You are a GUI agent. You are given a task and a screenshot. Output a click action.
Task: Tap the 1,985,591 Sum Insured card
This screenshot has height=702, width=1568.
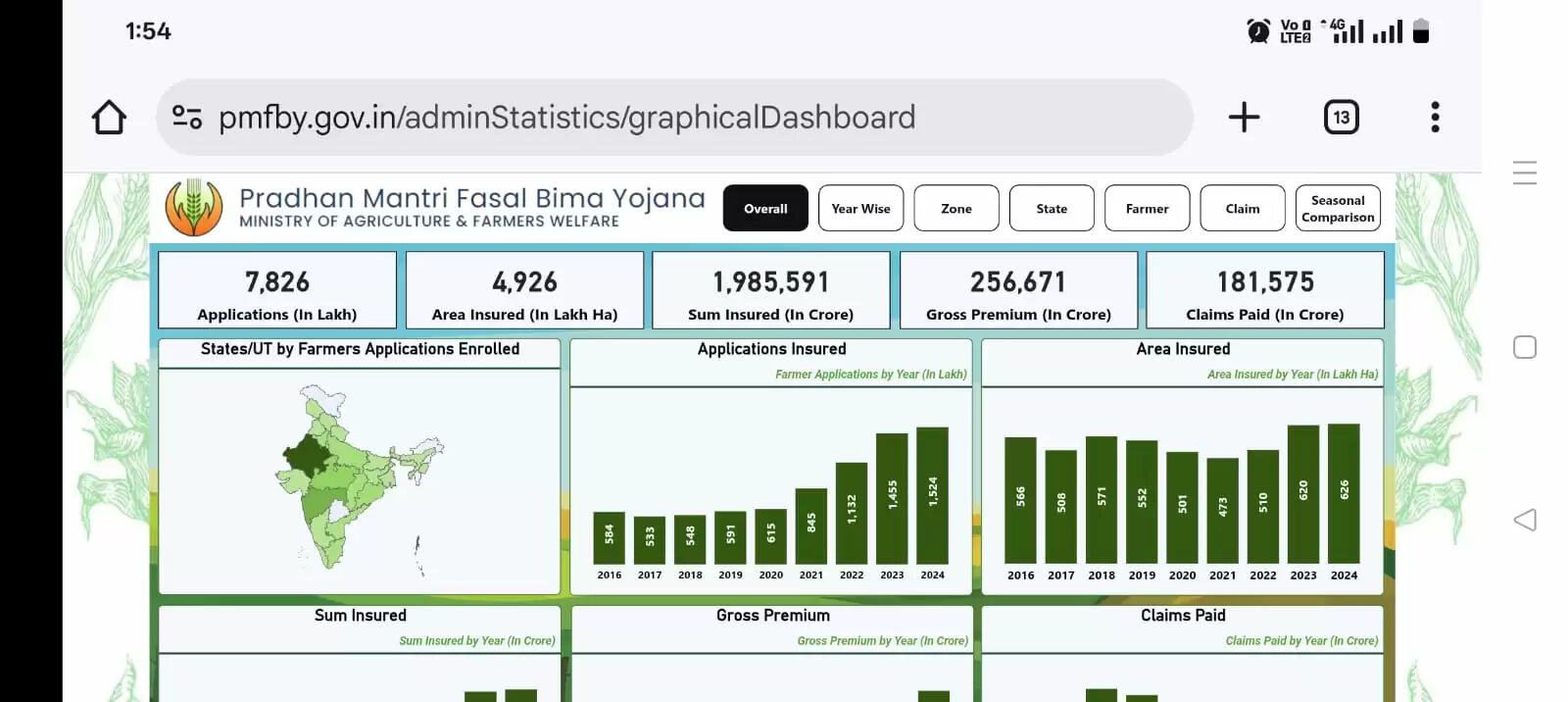[771, 290]
